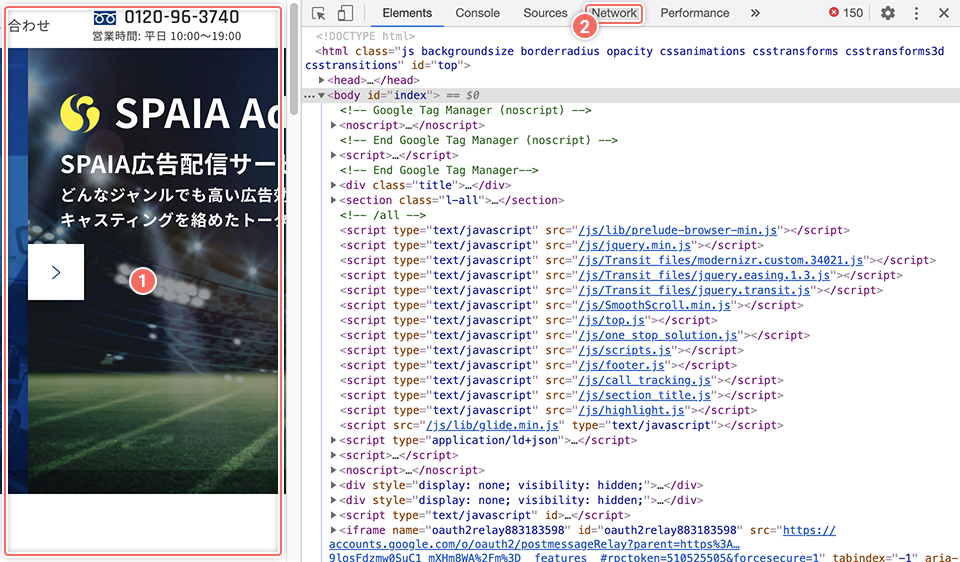The width and height of the screenshot is (960, 562).
Task: Open the prelude-browser-min.js link
Action: (x=678, y=230)
